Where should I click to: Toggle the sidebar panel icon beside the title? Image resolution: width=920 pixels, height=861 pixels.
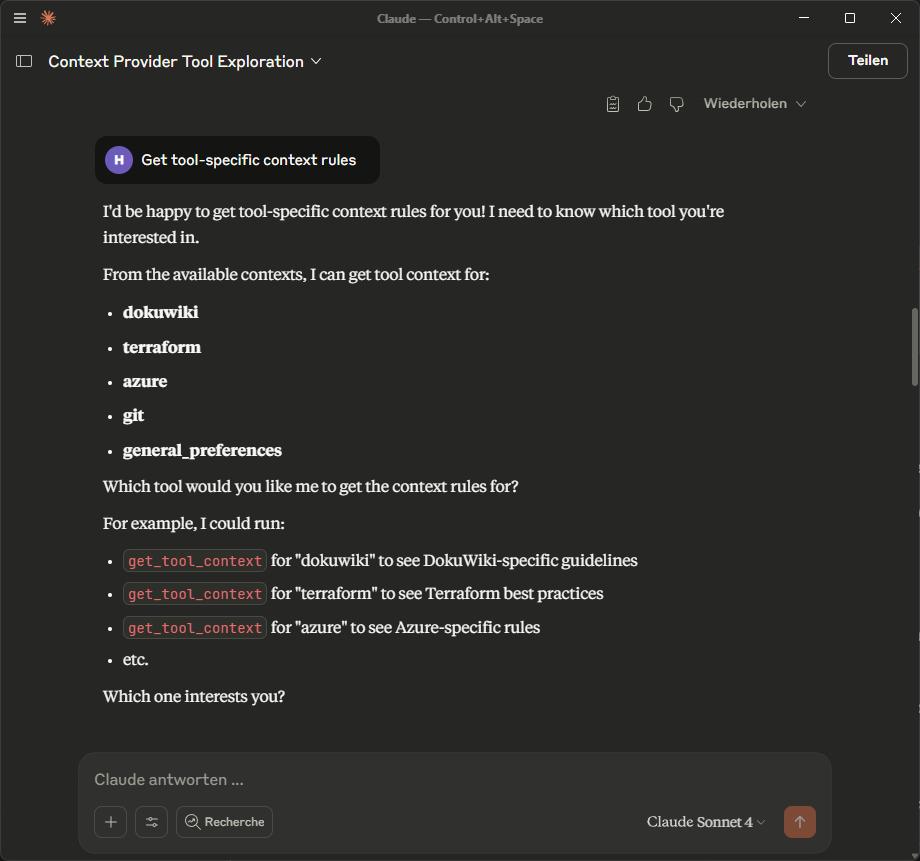point(23,60)
